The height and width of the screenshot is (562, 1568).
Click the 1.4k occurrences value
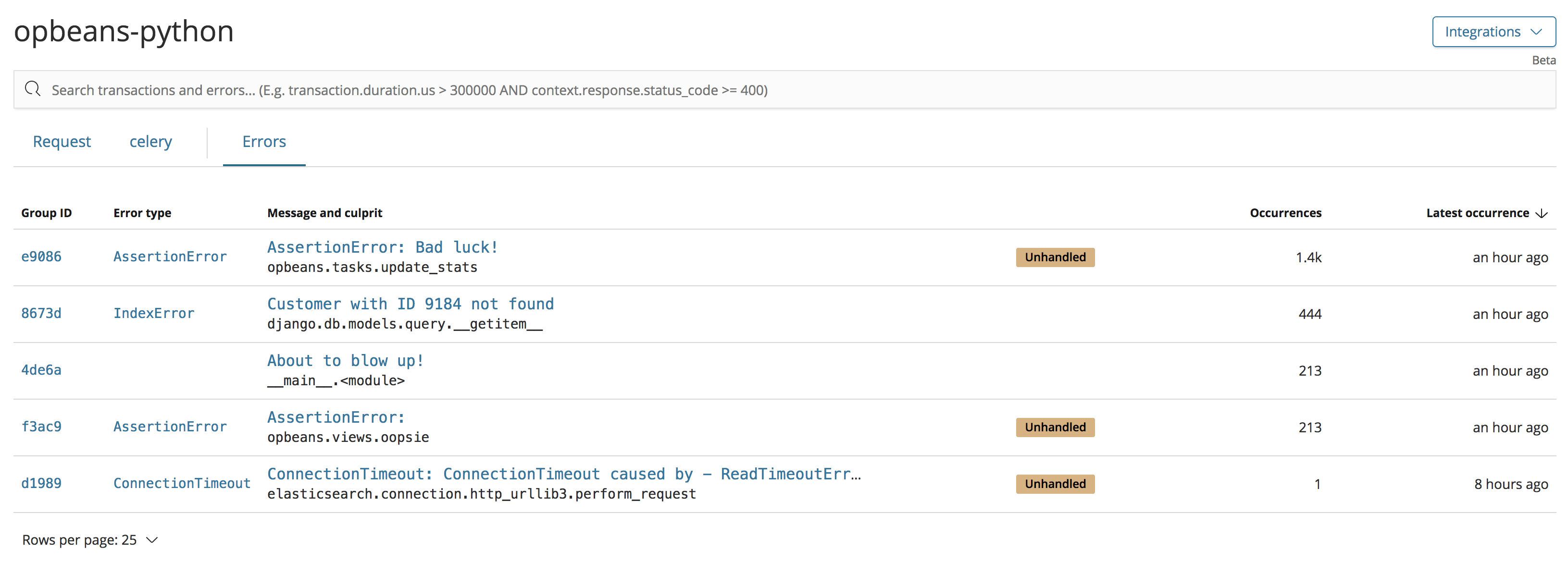(1309, 257)
